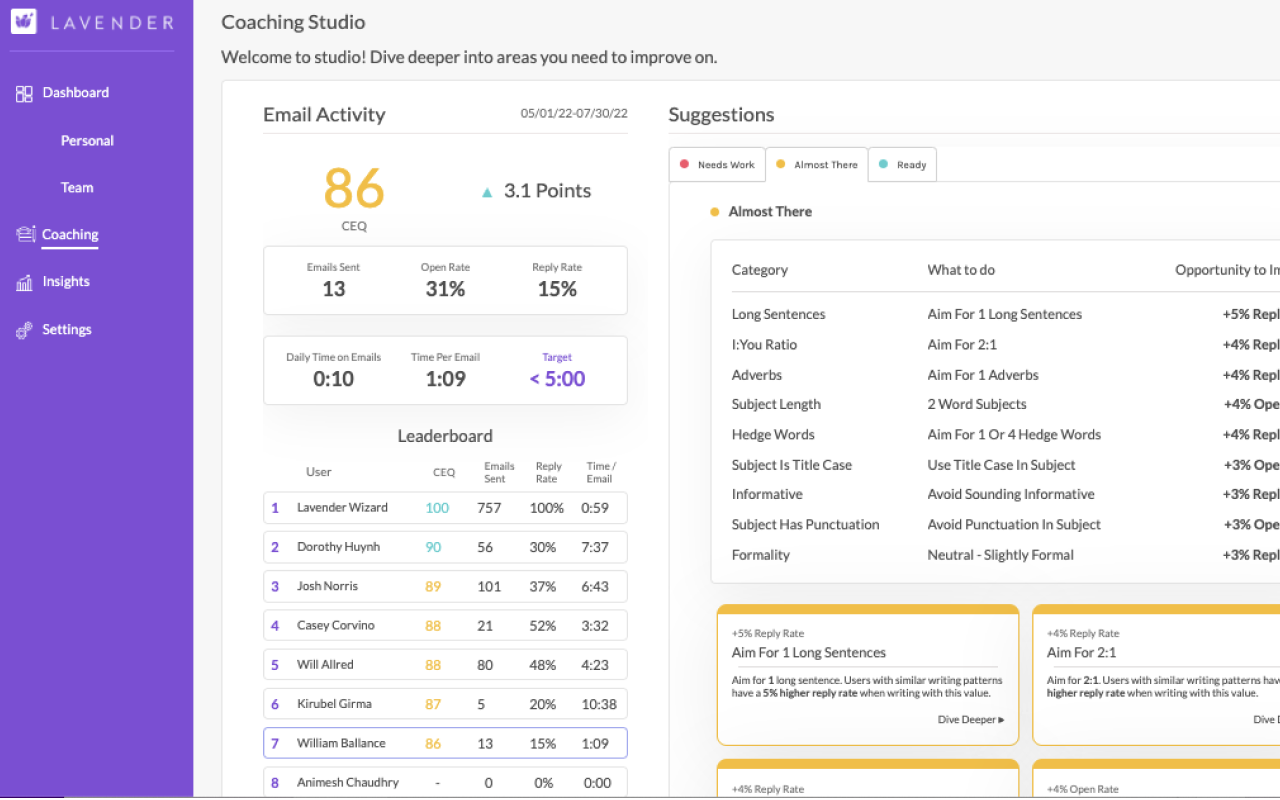Image resolution: width=1280 pixels, height=800 pixels.
Task: Select Kirubel Girma leaderboard row
Action: (445, 704)
